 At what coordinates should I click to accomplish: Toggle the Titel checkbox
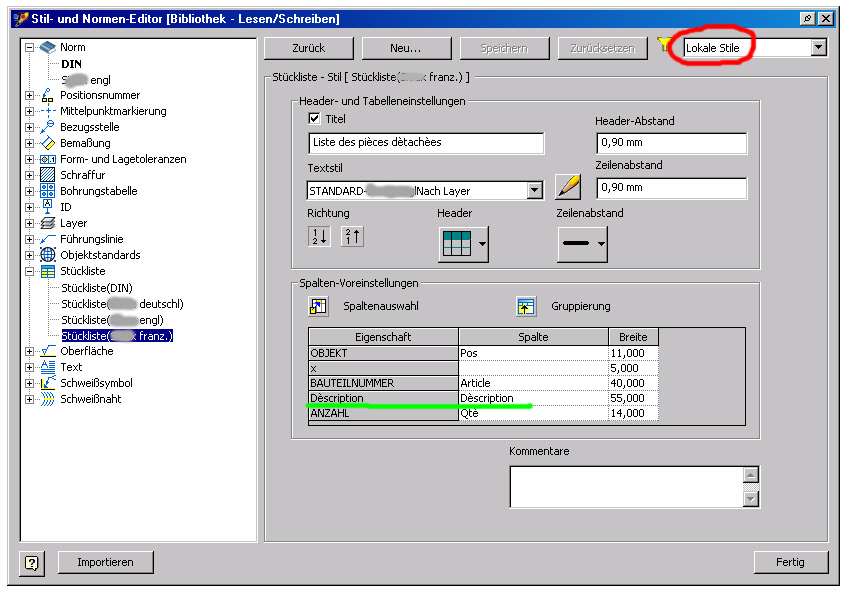pyautogui.click(x=314, y=119)
